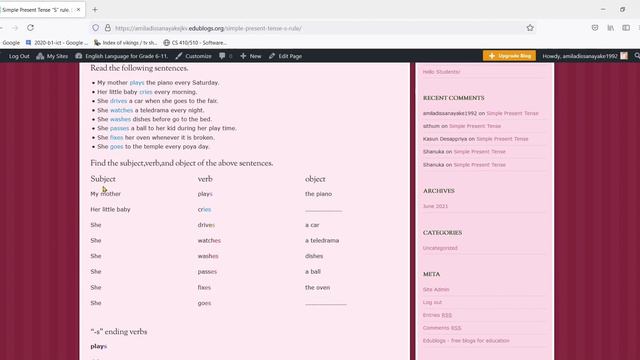The image size is (640, 360).
Task: Open My Sites in admin bar
Action: click(x=52, y=56)
